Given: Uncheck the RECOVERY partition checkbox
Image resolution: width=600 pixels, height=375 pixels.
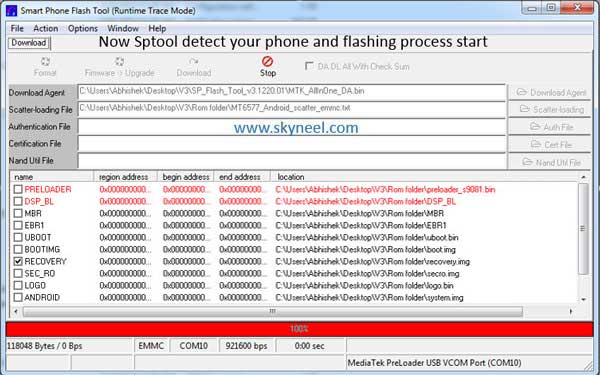Looking at the screenshot, I should [x=18, y=261].
